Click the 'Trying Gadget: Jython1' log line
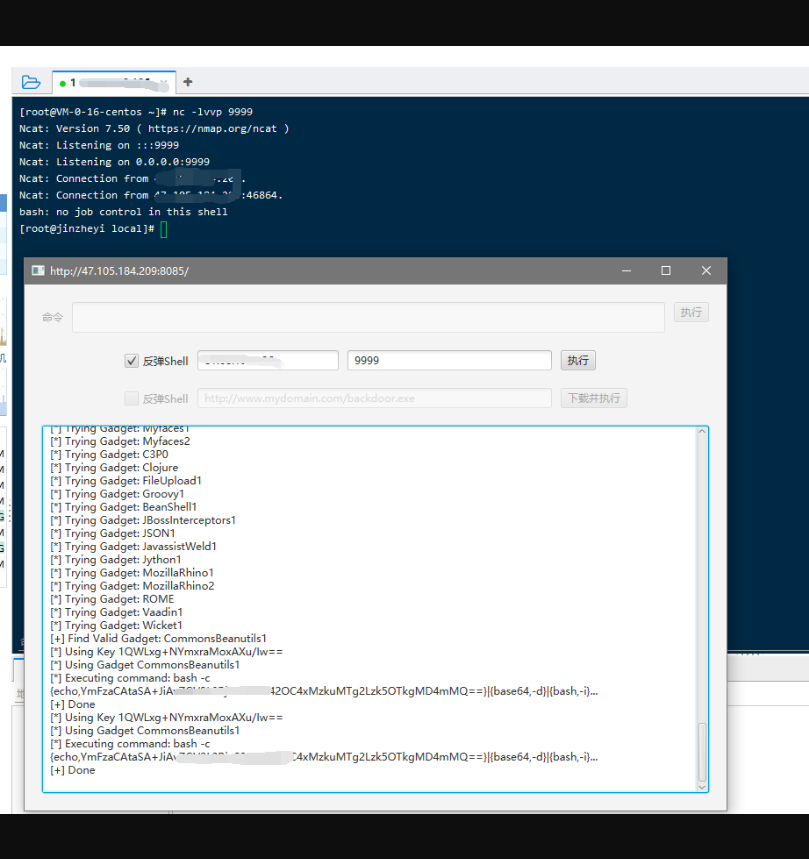 click(116, 559)
